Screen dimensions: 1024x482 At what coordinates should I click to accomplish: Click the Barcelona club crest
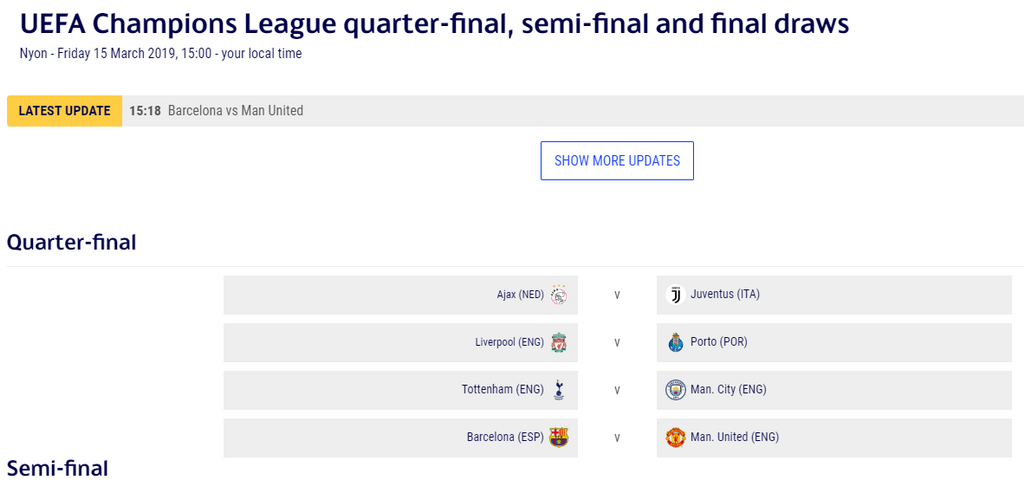559,437
